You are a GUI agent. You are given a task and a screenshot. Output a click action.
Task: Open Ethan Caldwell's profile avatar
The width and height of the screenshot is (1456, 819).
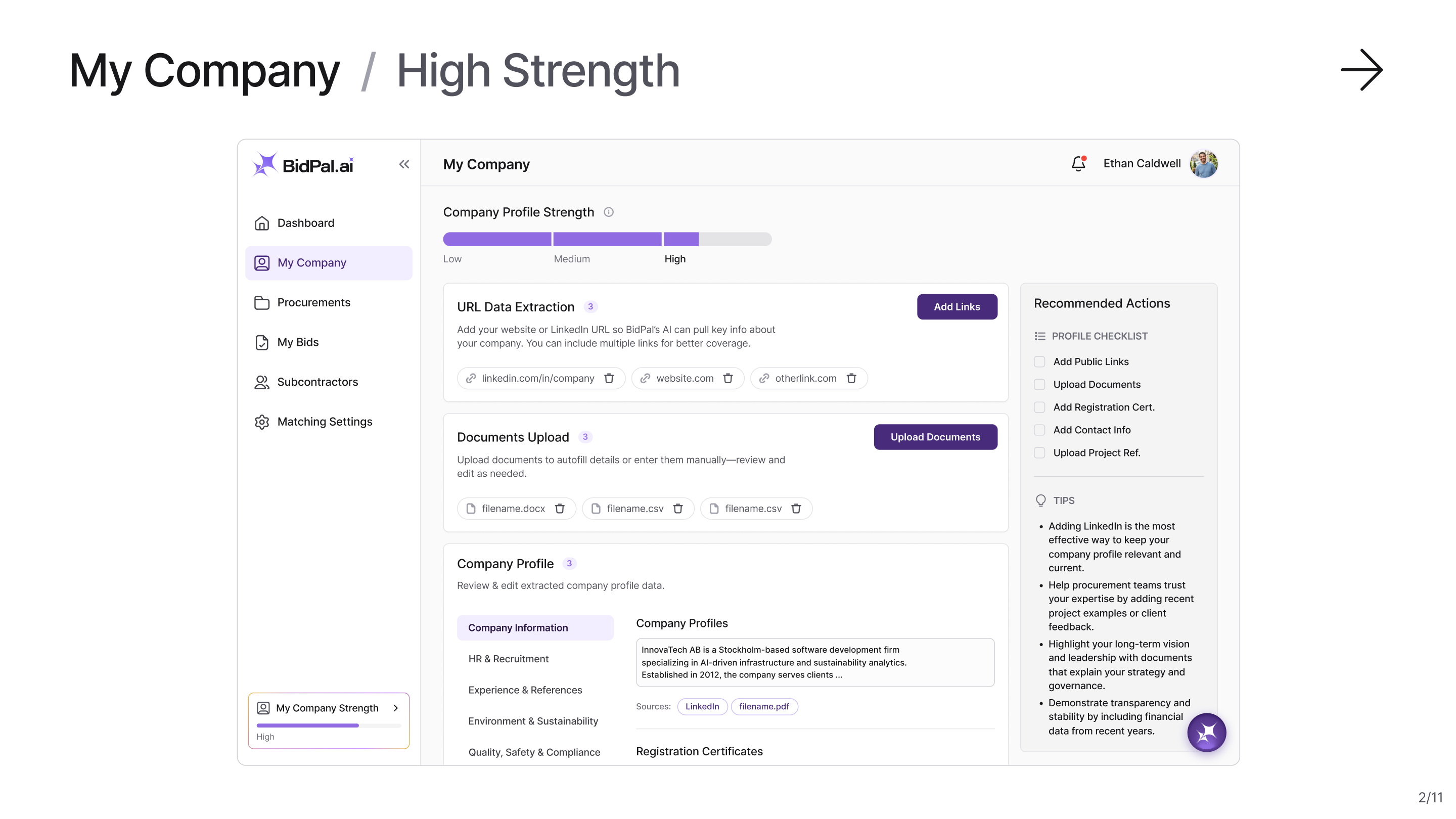[1203, 164]
